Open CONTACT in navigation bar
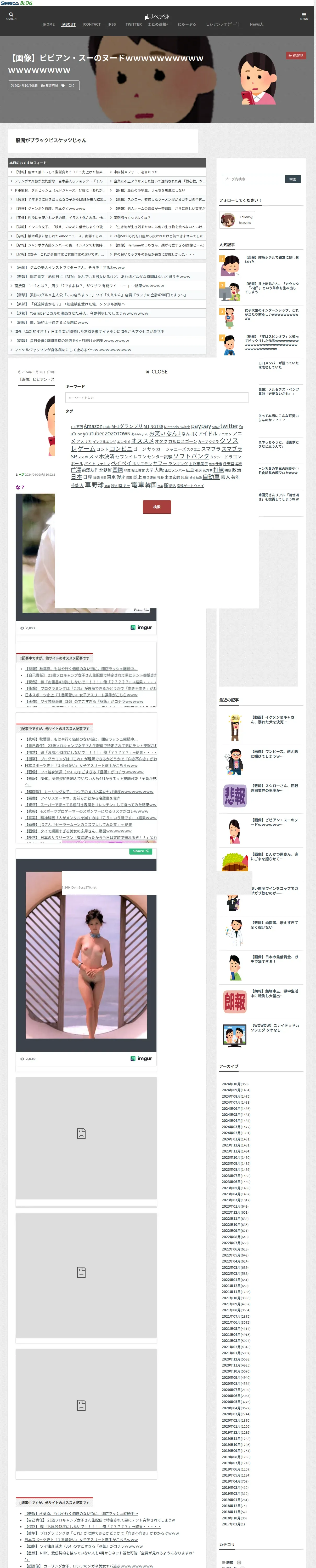 (91, 24)
